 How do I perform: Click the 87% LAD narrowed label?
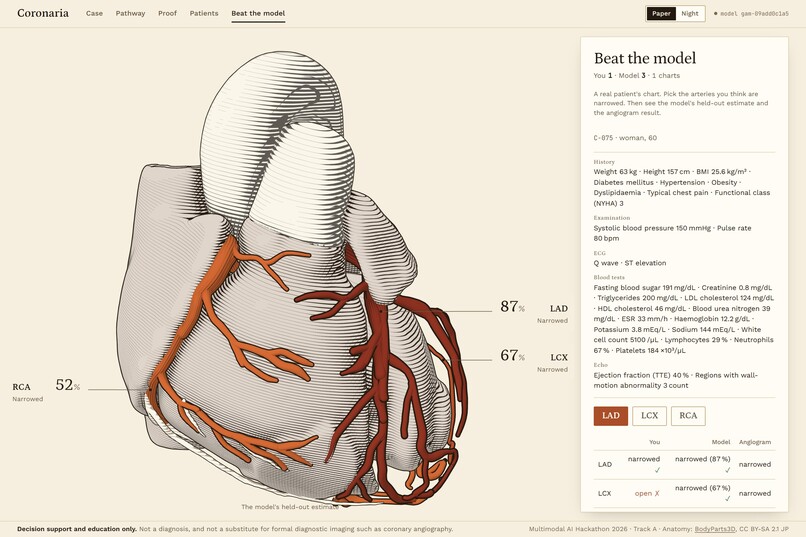[534, 311]
